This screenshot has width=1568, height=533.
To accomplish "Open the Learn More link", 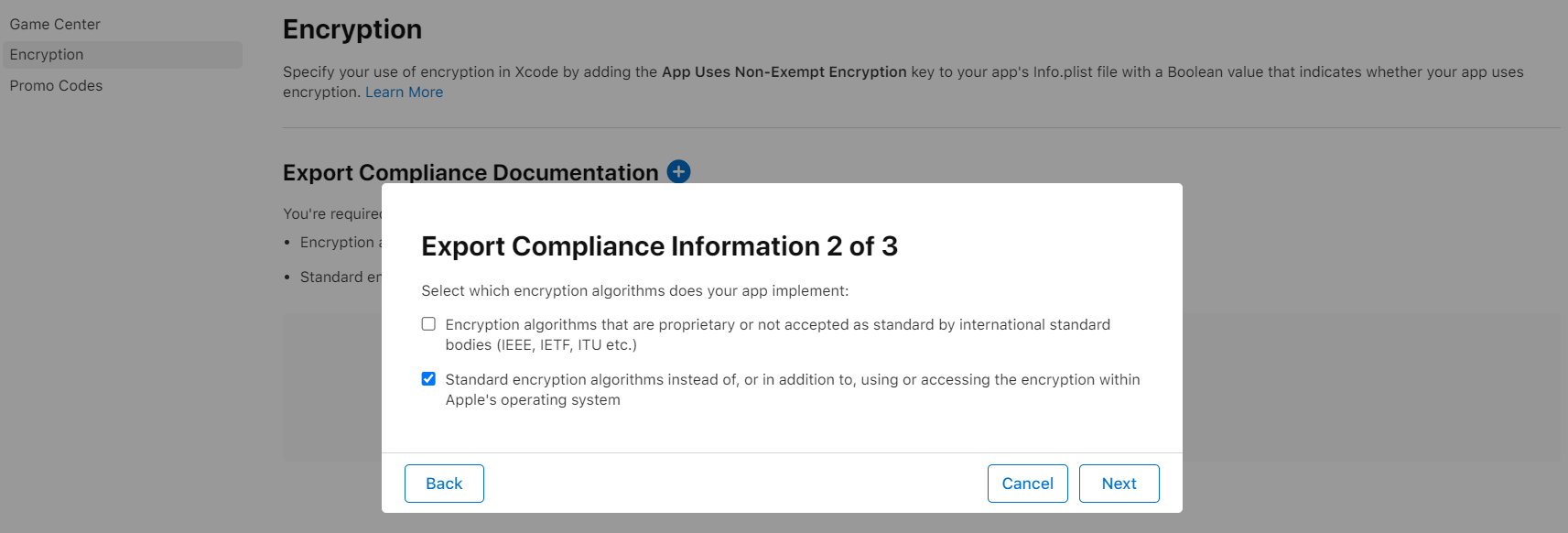I will click(404, 92).
